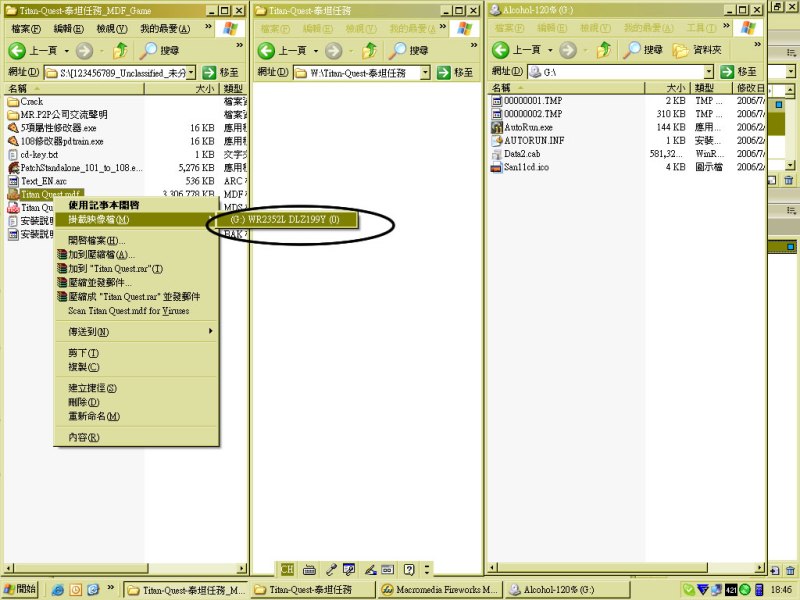The height and width of the screenshot is (600, 800).
Task: Open the language bar help icon
Action: [409, 569]
